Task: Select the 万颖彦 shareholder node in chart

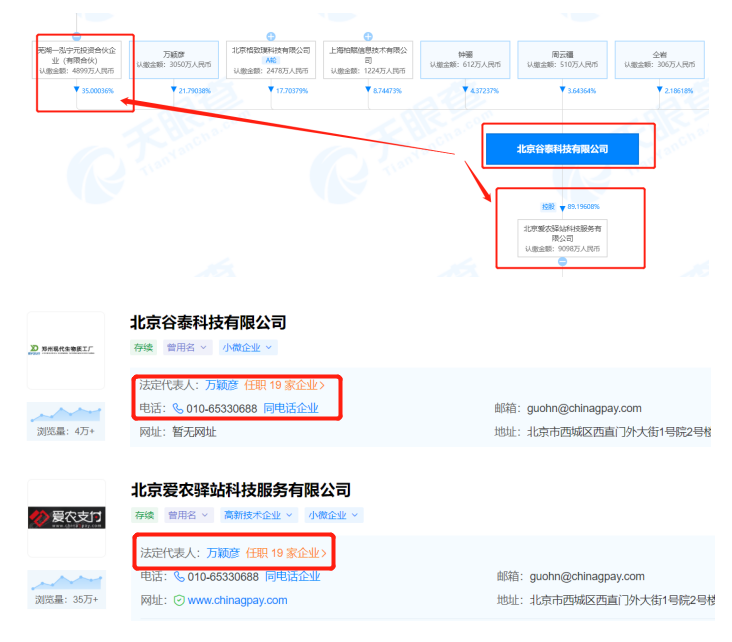Action: click(x=174, y=59)
